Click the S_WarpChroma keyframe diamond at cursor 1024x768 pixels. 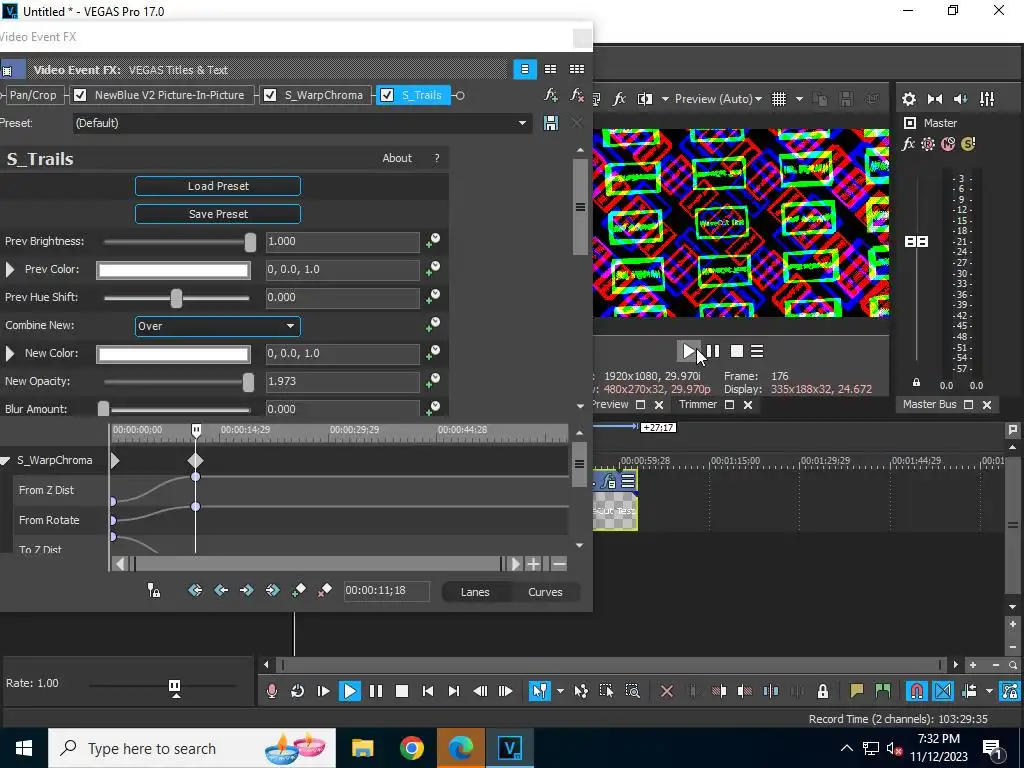(x=195, y=460)
